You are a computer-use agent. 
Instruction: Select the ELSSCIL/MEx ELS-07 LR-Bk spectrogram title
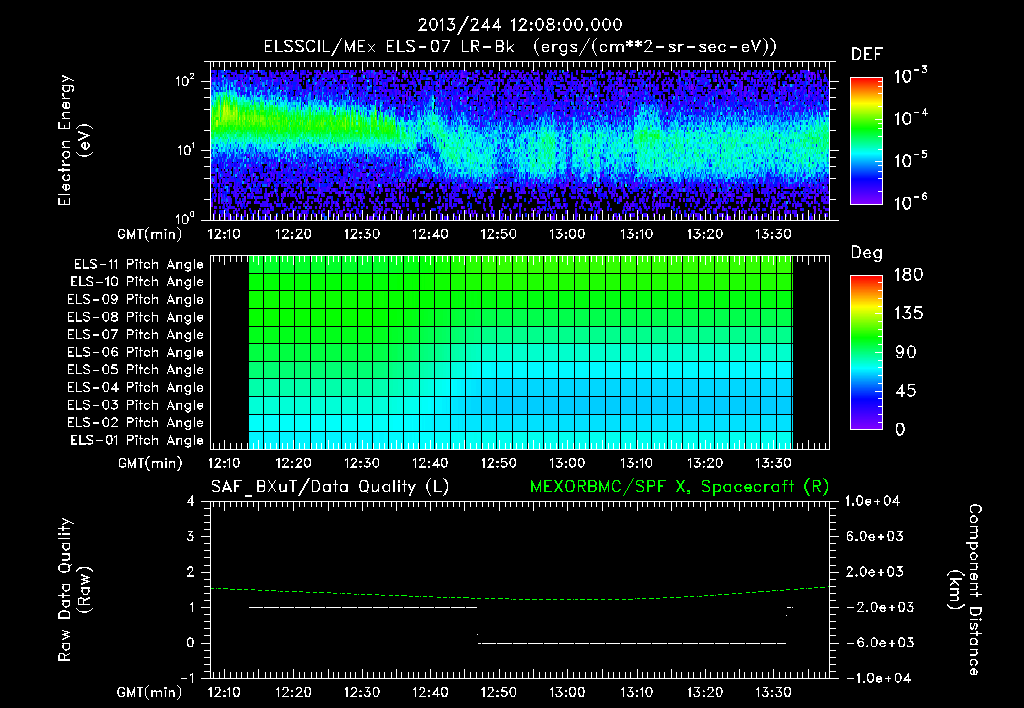519,47
